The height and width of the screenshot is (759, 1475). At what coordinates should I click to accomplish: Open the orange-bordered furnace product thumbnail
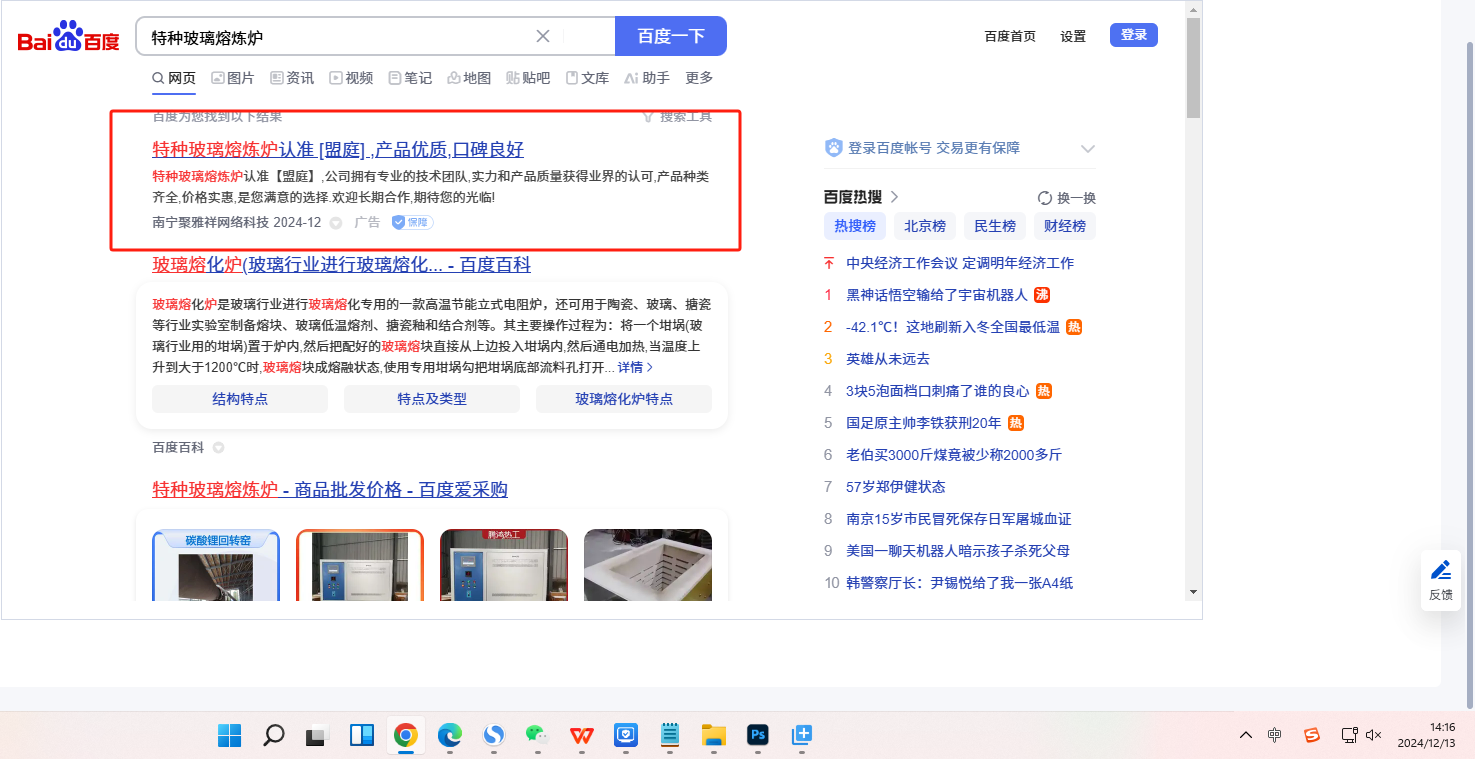pos(360,565)
